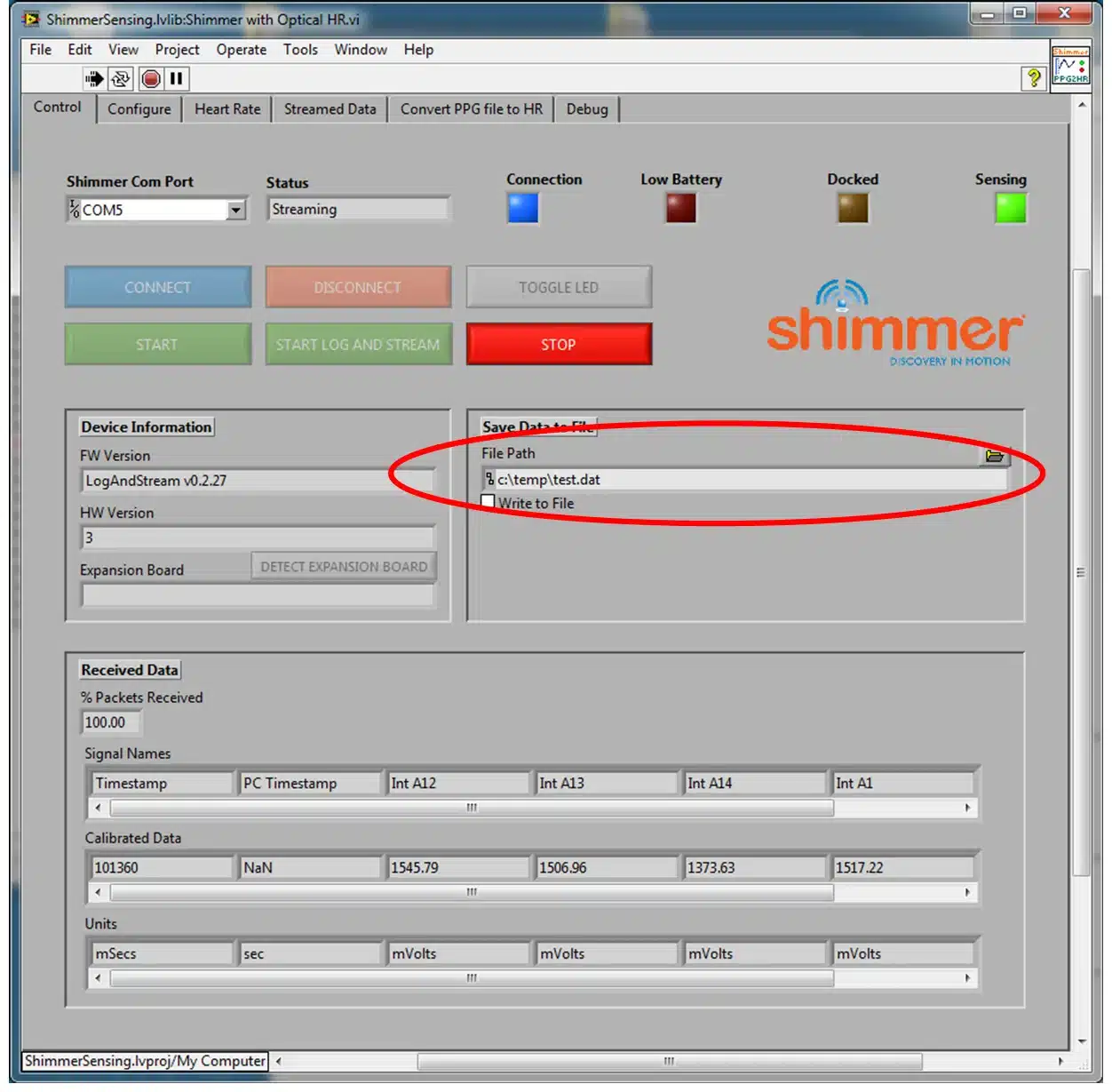Switch to Convert PPG file to HR tab
This screenshot has height=1092, width=1112.
pos(471,109)
